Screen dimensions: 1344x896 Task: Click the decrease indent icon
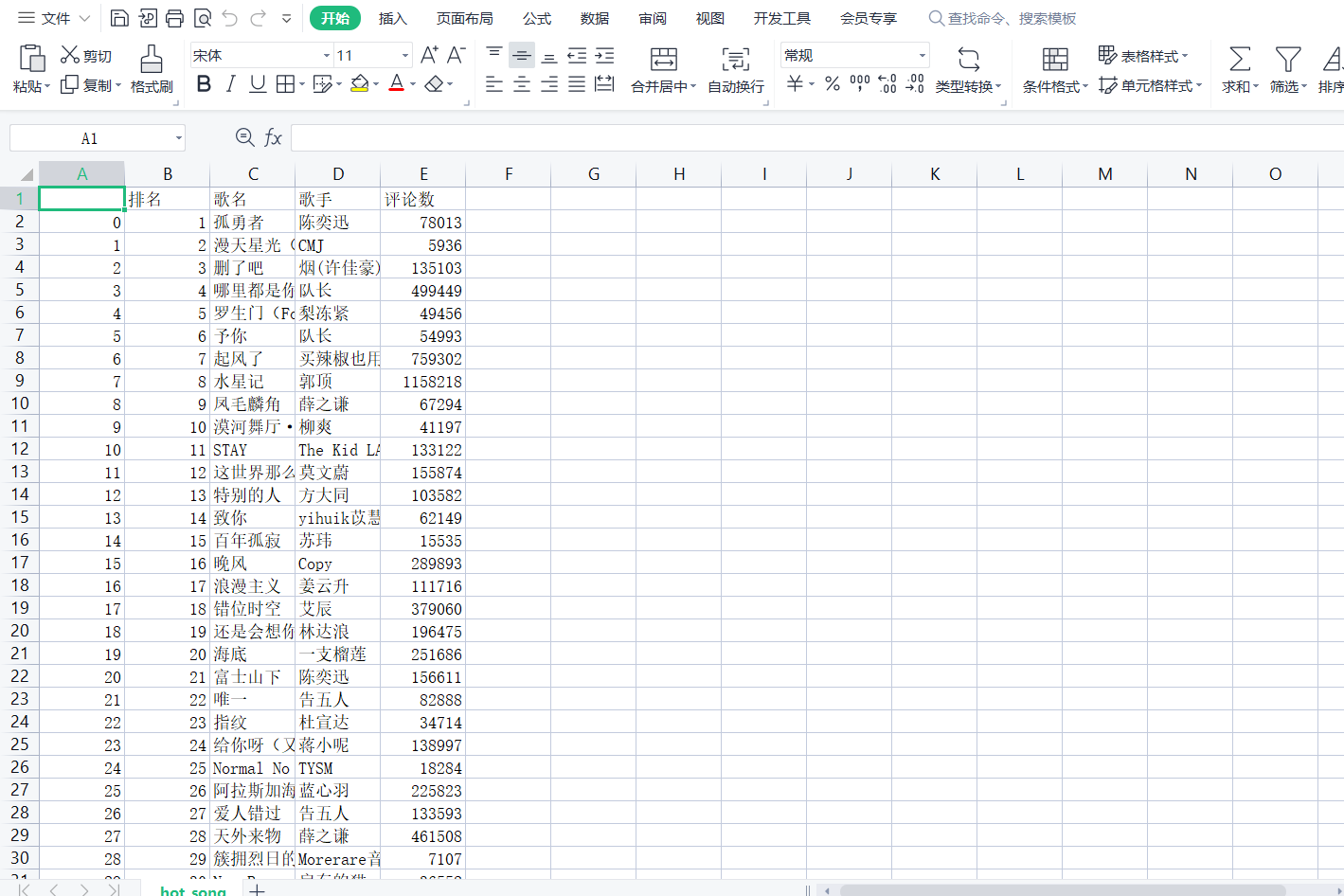pyautogui.click(x=576, y=55)
